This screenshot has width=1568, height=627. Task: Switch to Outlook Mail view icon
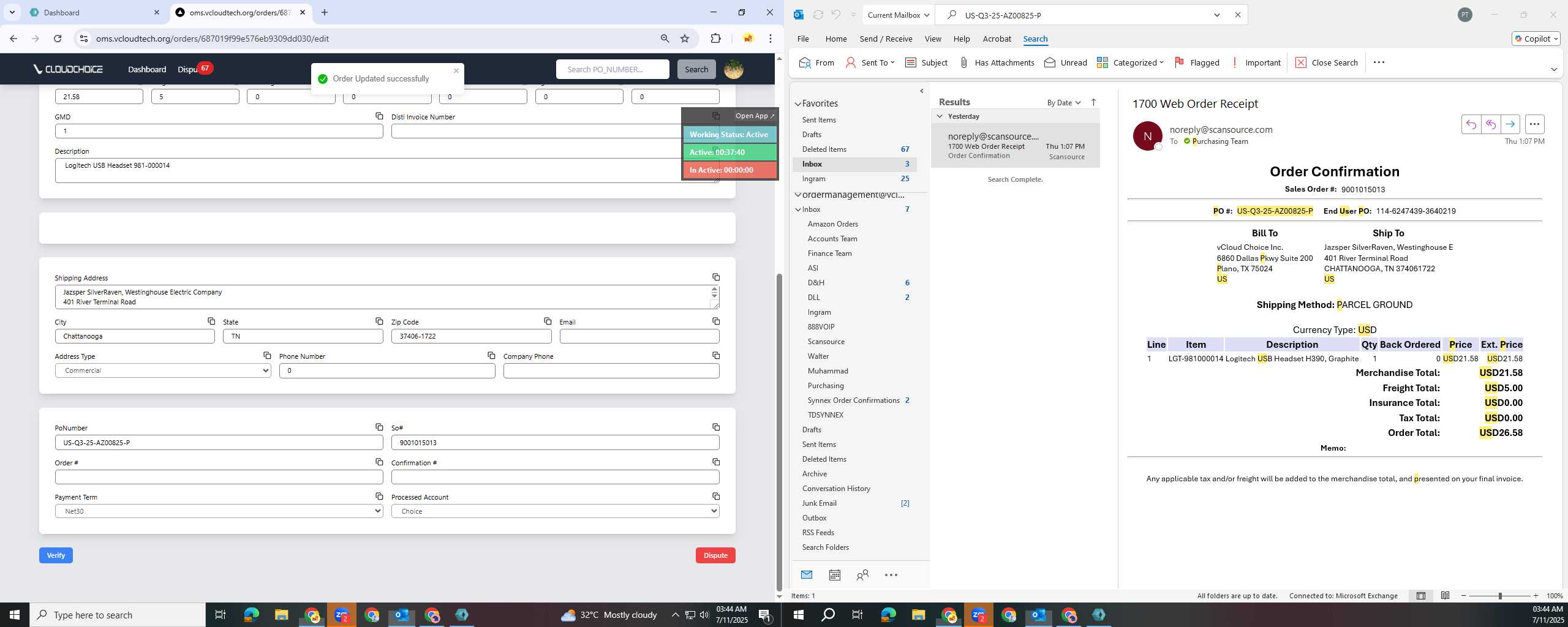coord(806,575)
